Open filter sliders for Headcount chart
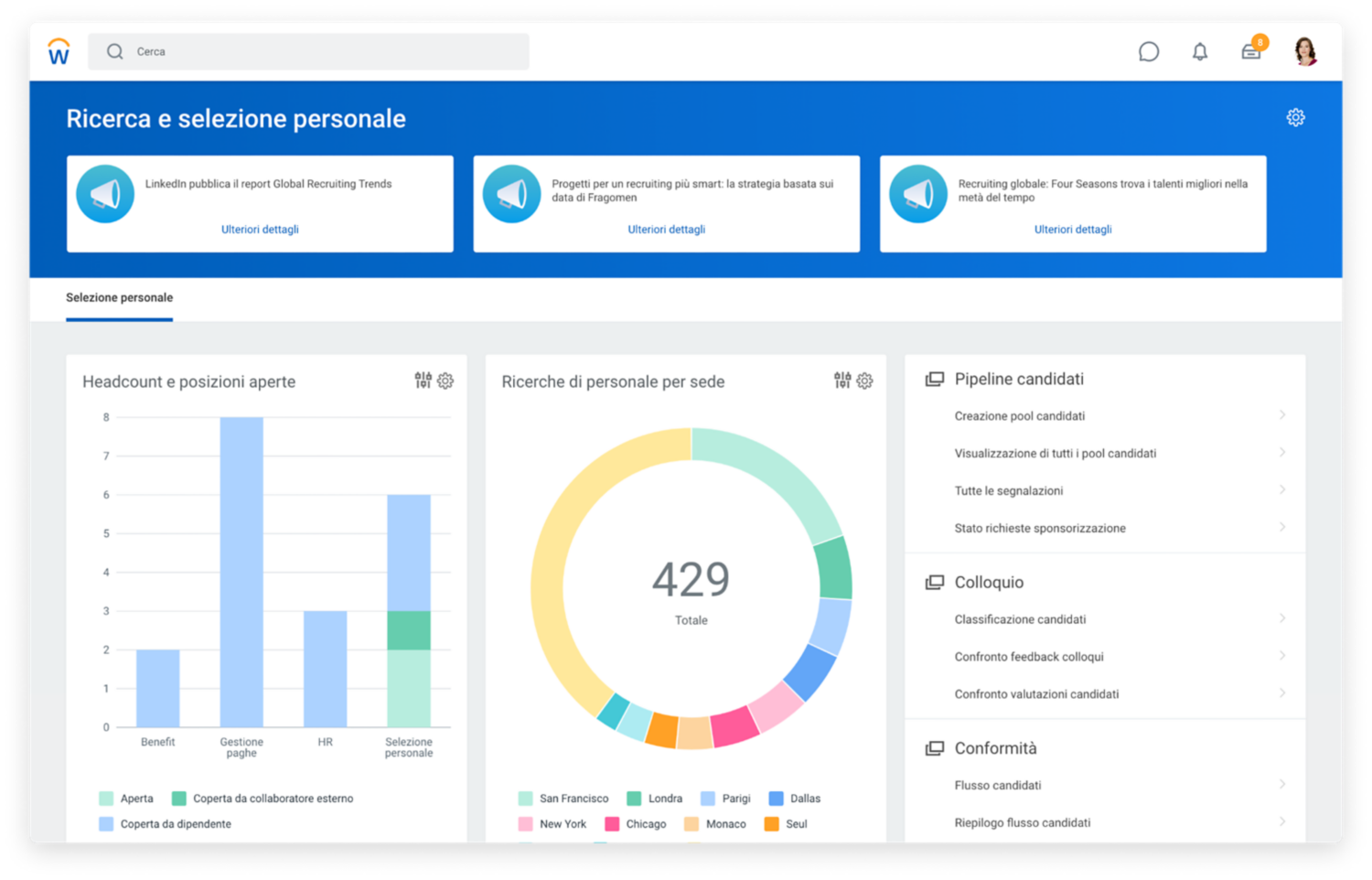Image resolution: width=1372 pixels, height=880 pixels. tap(423, 381)
